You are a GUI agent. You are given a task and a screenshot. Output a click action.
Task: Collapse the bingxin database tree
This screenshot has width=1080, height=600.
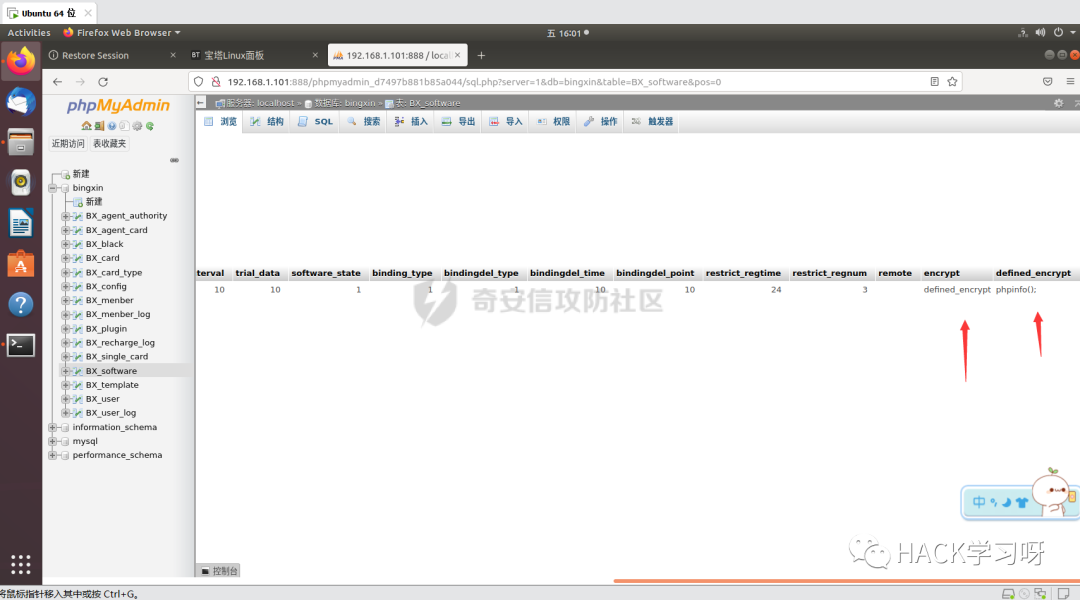click(x=53, y=188)
